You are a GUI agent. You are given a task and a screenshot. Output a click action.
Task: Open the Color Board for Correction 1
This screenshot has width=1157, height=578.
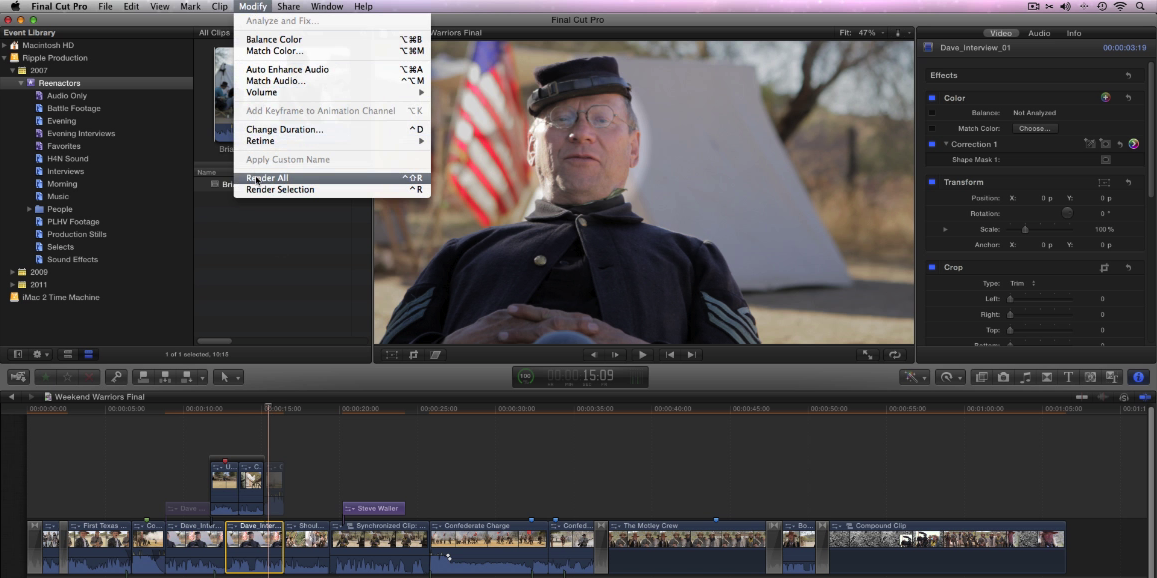point(1133,144)
